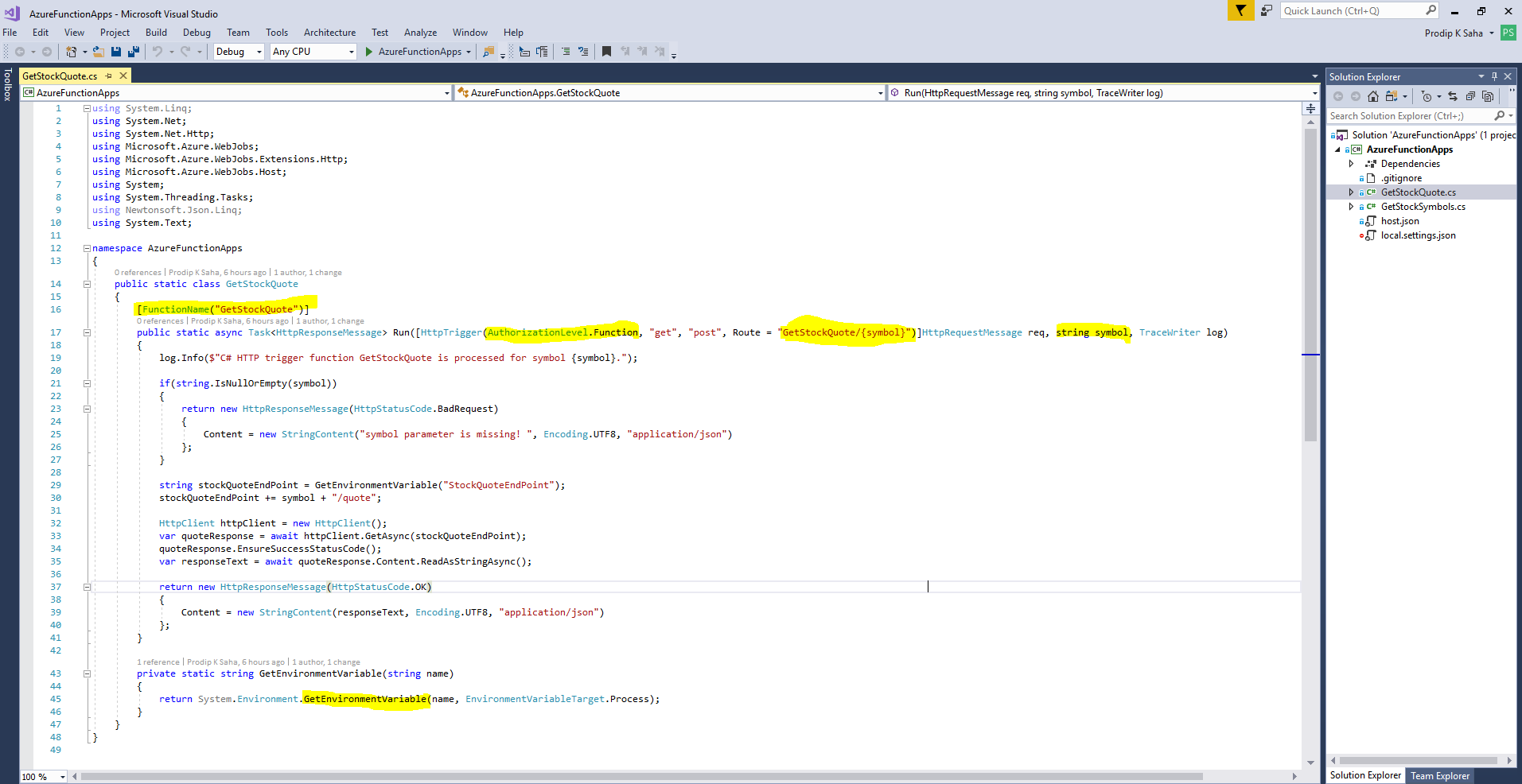Open the feedback icon next to Quick Launch
This screenshot has height=784, width=1522.
(1266, 10)
